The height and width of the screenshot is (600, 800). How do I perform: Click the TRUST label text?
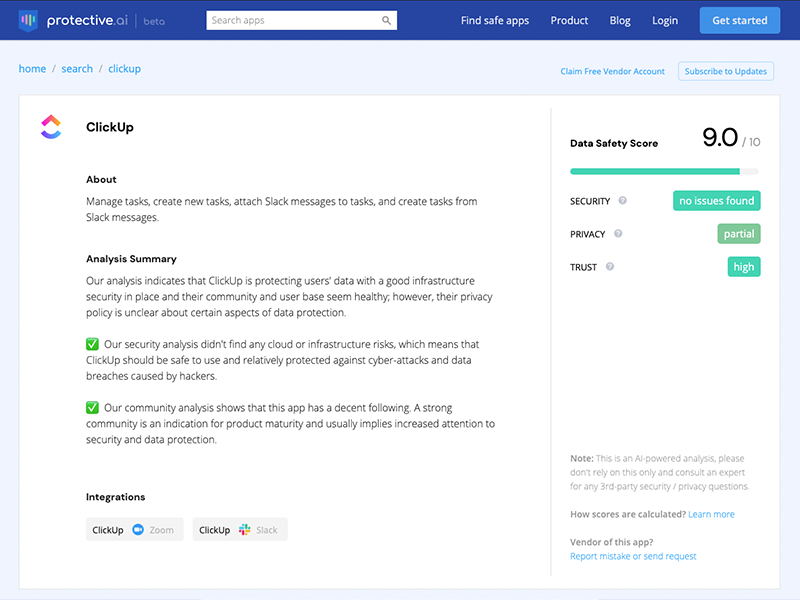[583, 267]
